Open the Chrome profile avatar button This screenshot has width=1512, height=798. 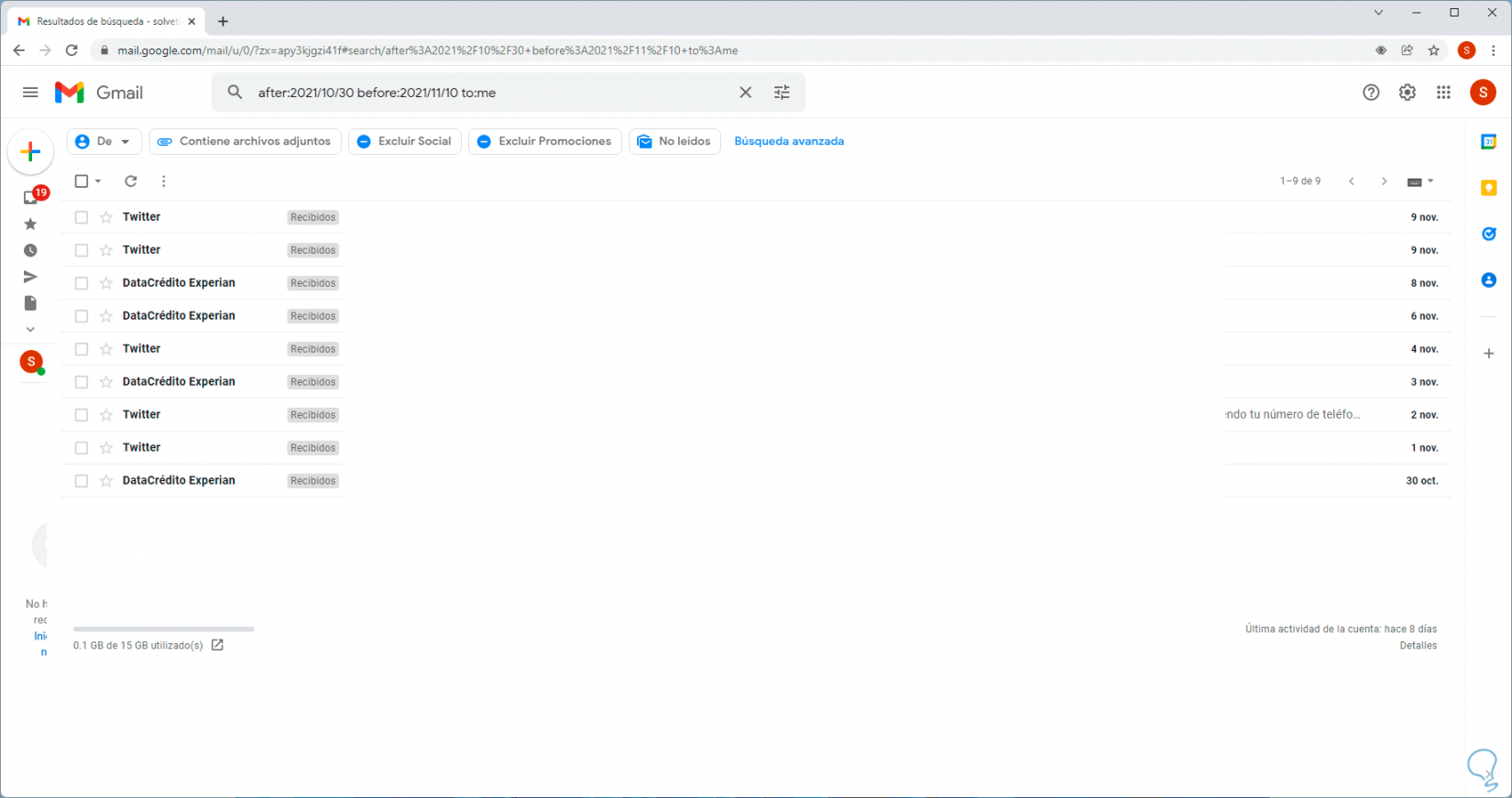tap(1466, 50)
